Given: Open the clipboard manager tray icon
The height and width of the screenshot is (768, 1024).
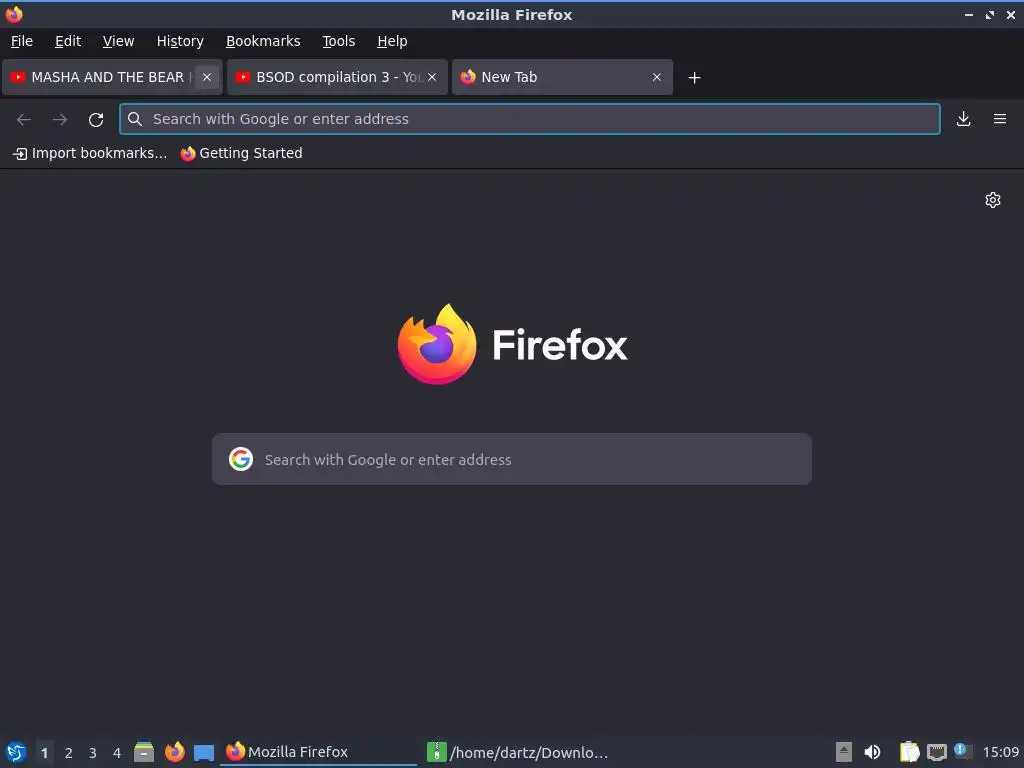Looking at the screenshot, I should [909, 752].
